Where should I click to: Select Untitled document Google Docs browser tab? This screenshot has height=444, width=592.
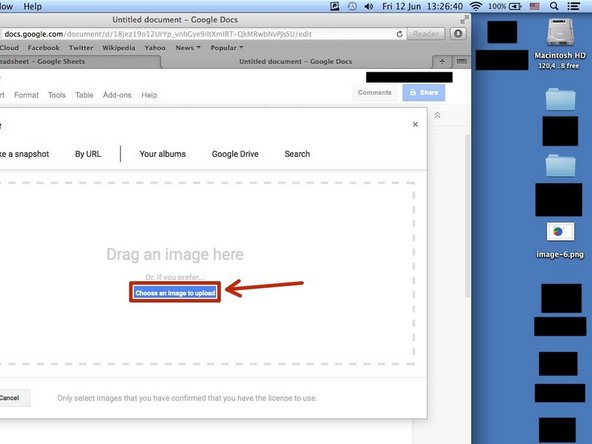coord(296,62)
